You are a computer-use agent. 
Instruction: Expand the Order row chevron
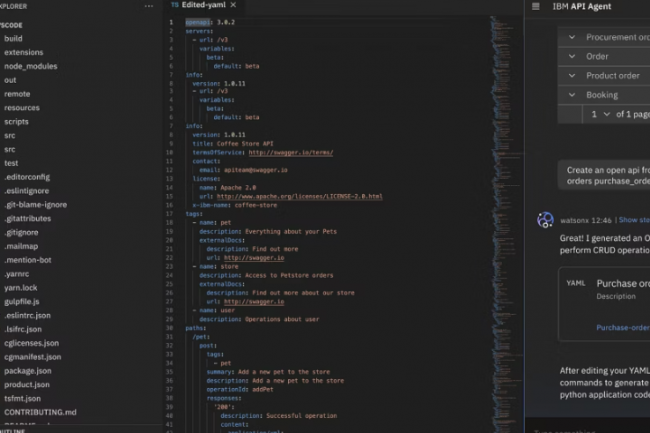click(x=572, y=56)
